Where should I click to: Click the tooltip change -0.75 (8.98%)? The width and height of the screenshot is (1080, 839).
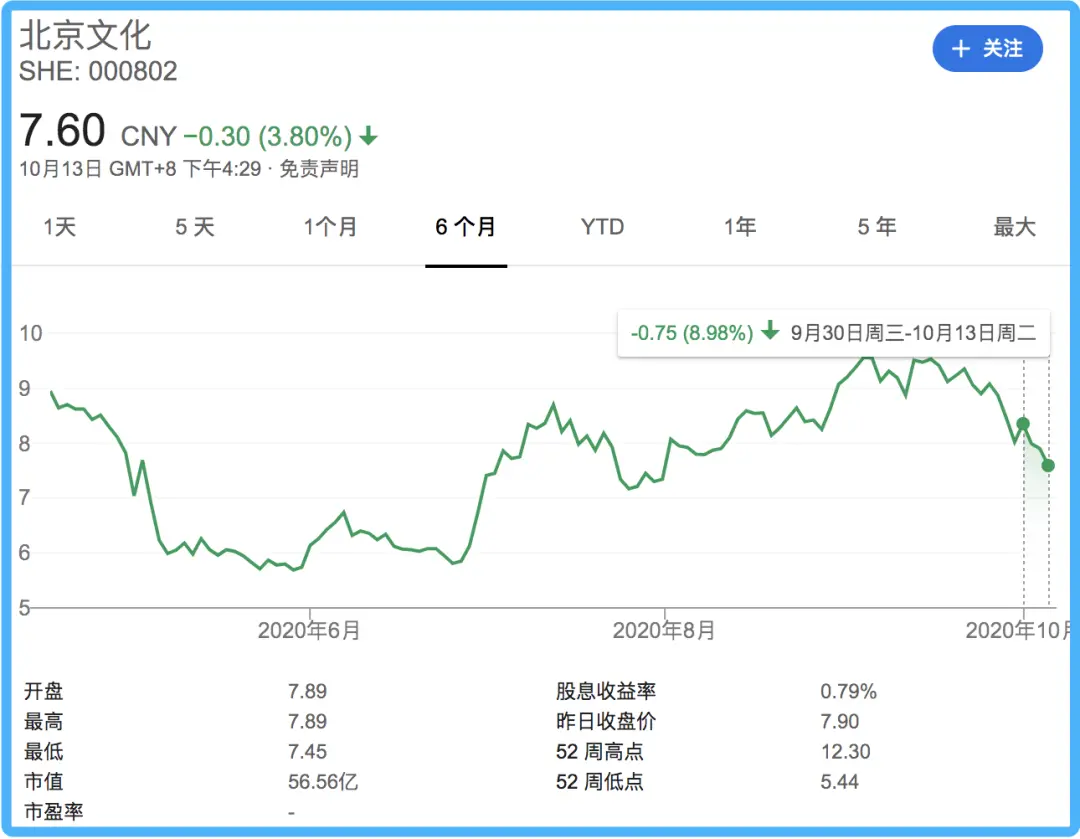[x=692, y=333]
